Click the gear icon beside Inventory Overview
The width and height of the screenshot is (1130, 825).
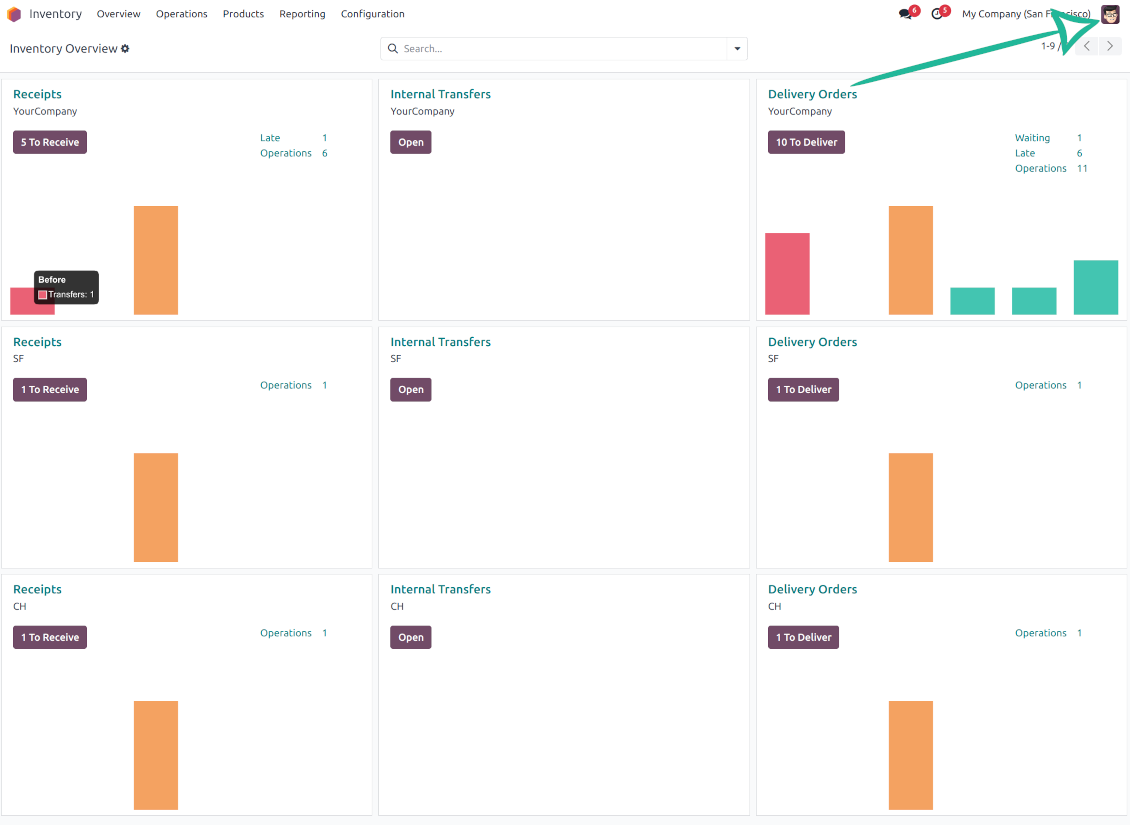tap(125, 49)
